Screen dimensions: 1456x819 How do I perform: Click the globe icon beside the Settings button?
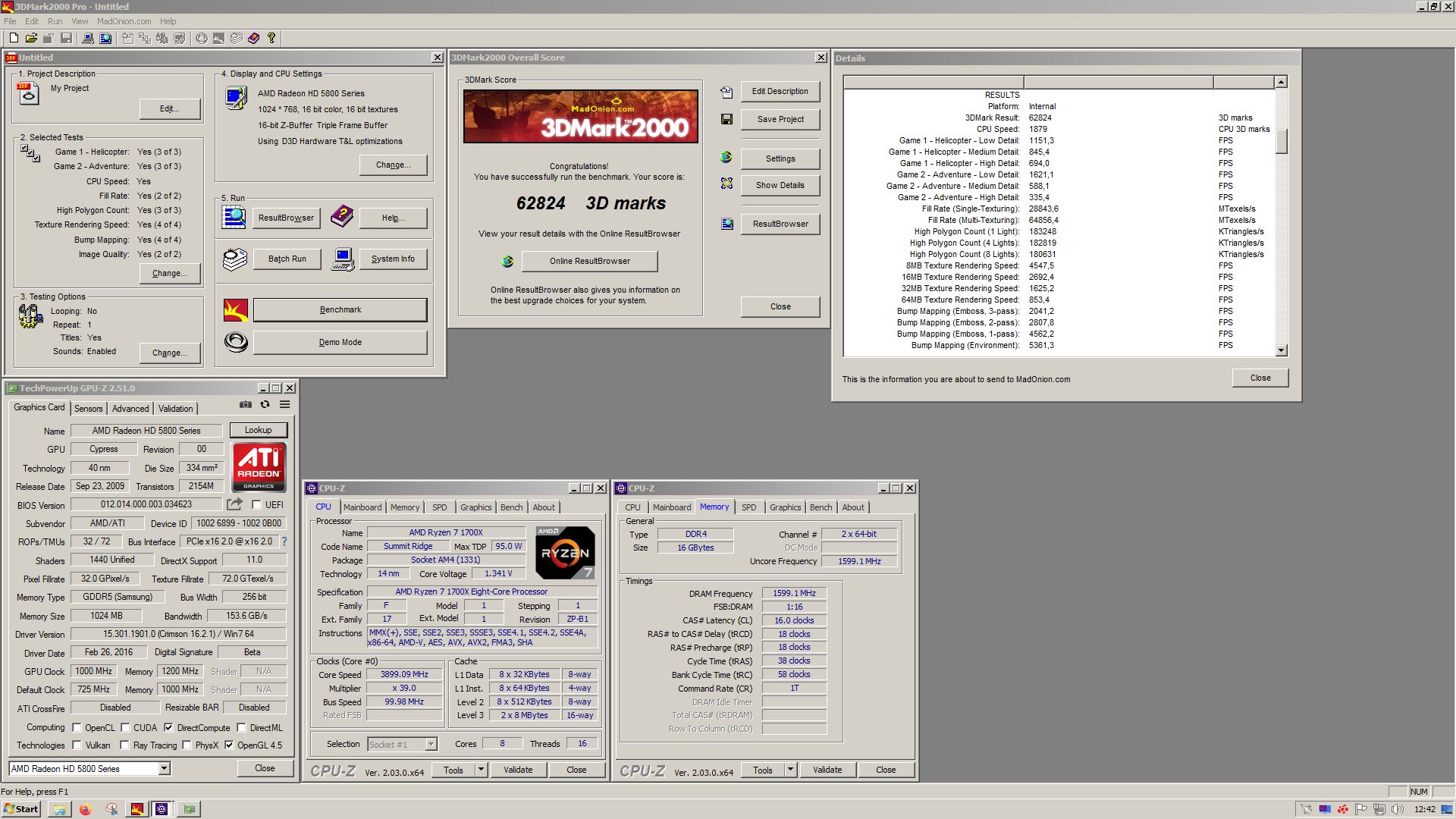click(x=726, y=158)
